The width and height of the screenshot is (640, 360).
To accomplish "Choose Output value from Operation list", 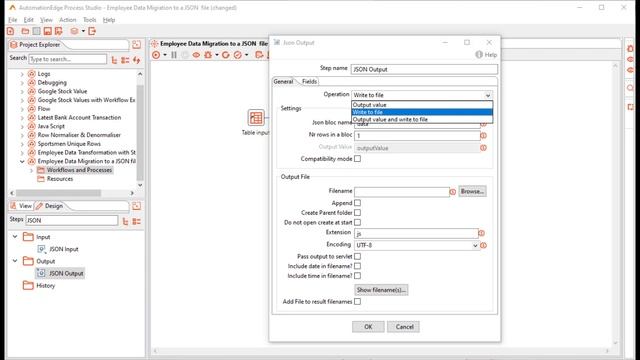I will coord(422,105).
